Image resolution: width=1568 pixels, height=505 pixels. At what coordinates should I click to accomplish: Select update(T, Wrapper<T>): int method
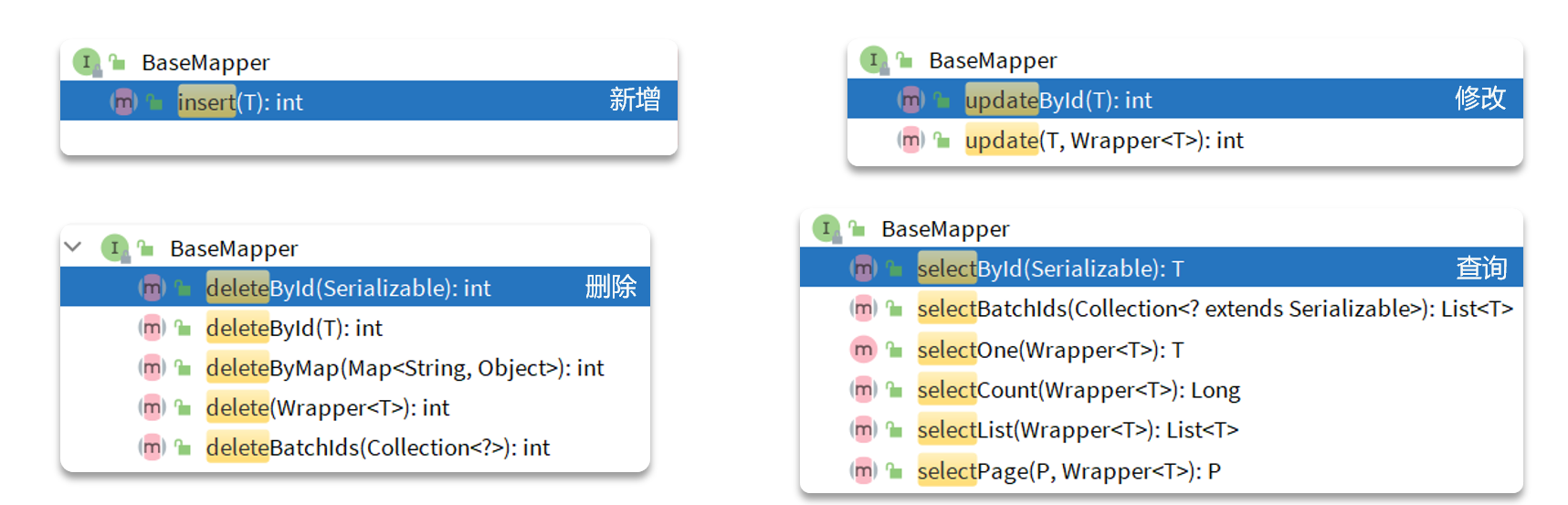tap(1103, 141)
